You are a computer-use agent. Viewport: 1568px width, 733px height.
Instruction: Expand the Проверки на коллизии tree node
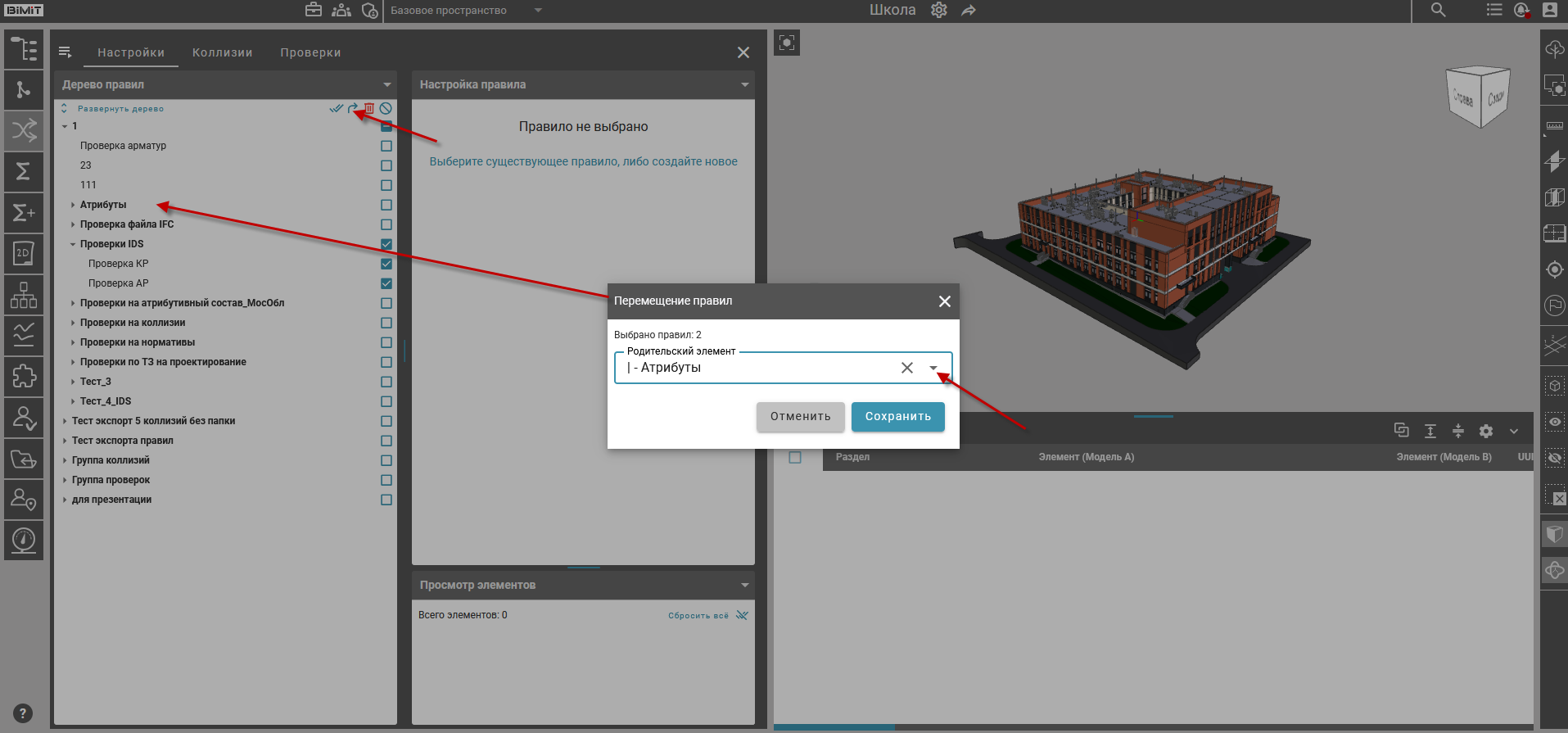pos(73,323)
